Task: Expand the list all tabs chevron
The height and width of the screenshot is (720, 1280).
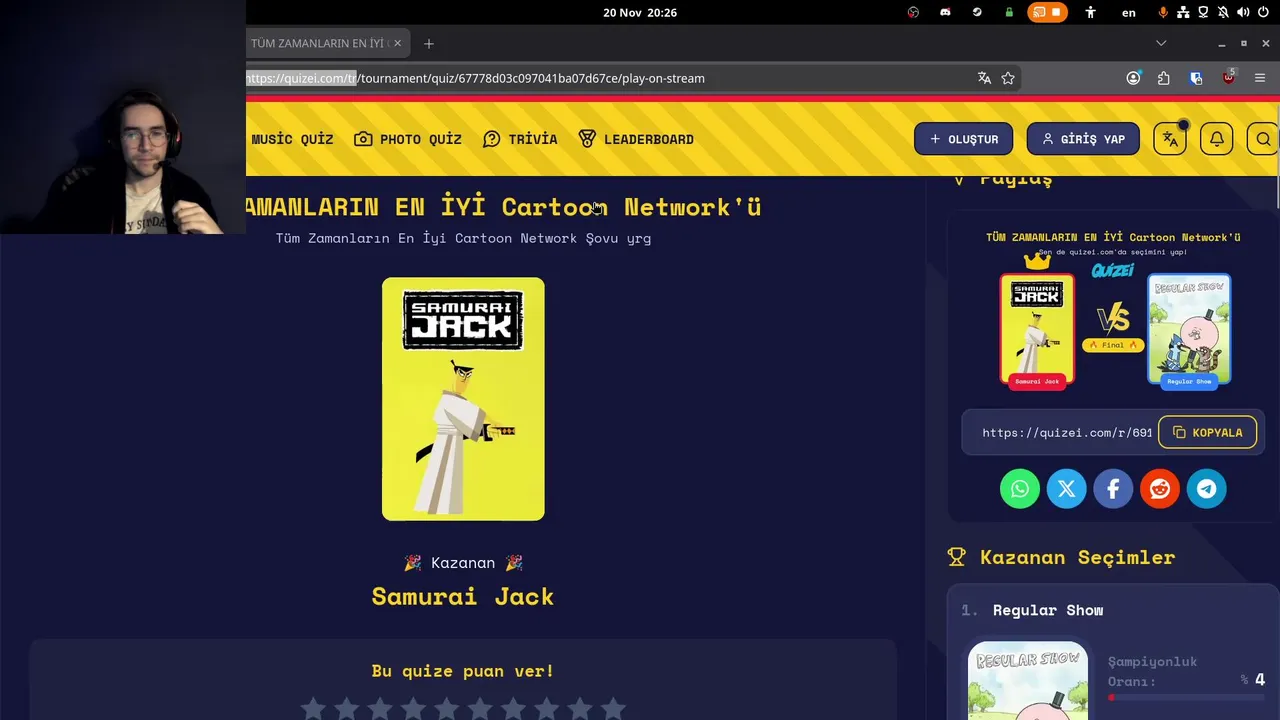Action: click(x=1161, y=43)
